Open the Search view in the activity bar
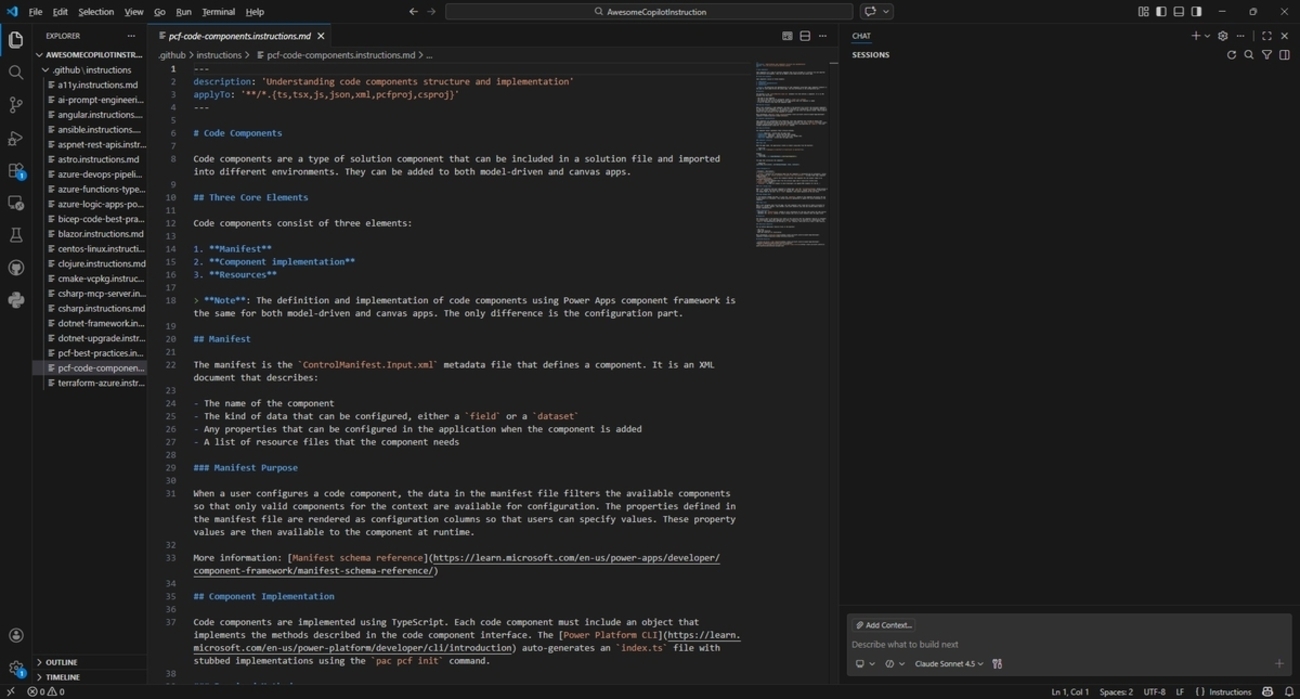Viewport: 1300px width, 699px height. tap(16, 72)
